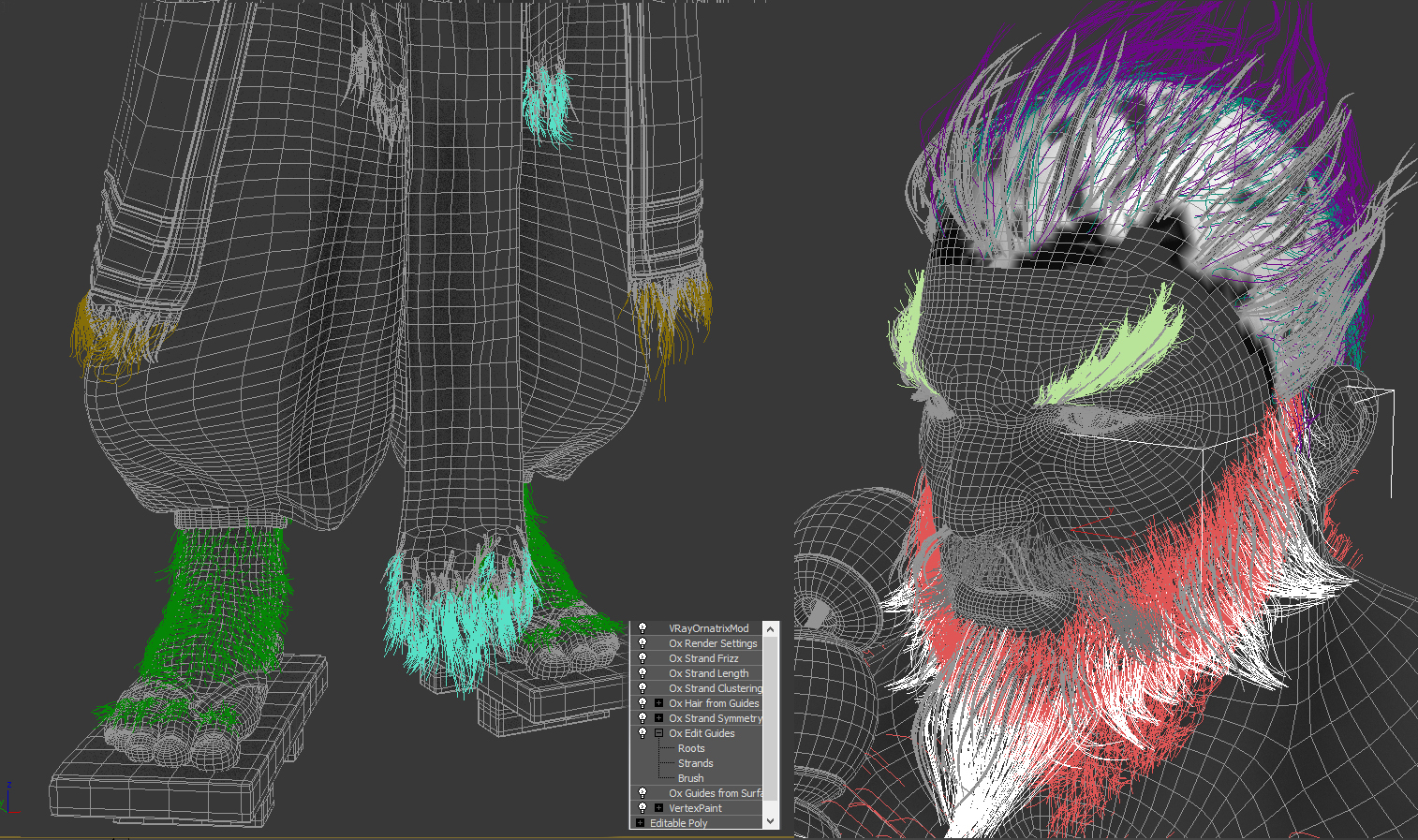Toggle the Ox Edit Guides lightbulb

(643, 733)
